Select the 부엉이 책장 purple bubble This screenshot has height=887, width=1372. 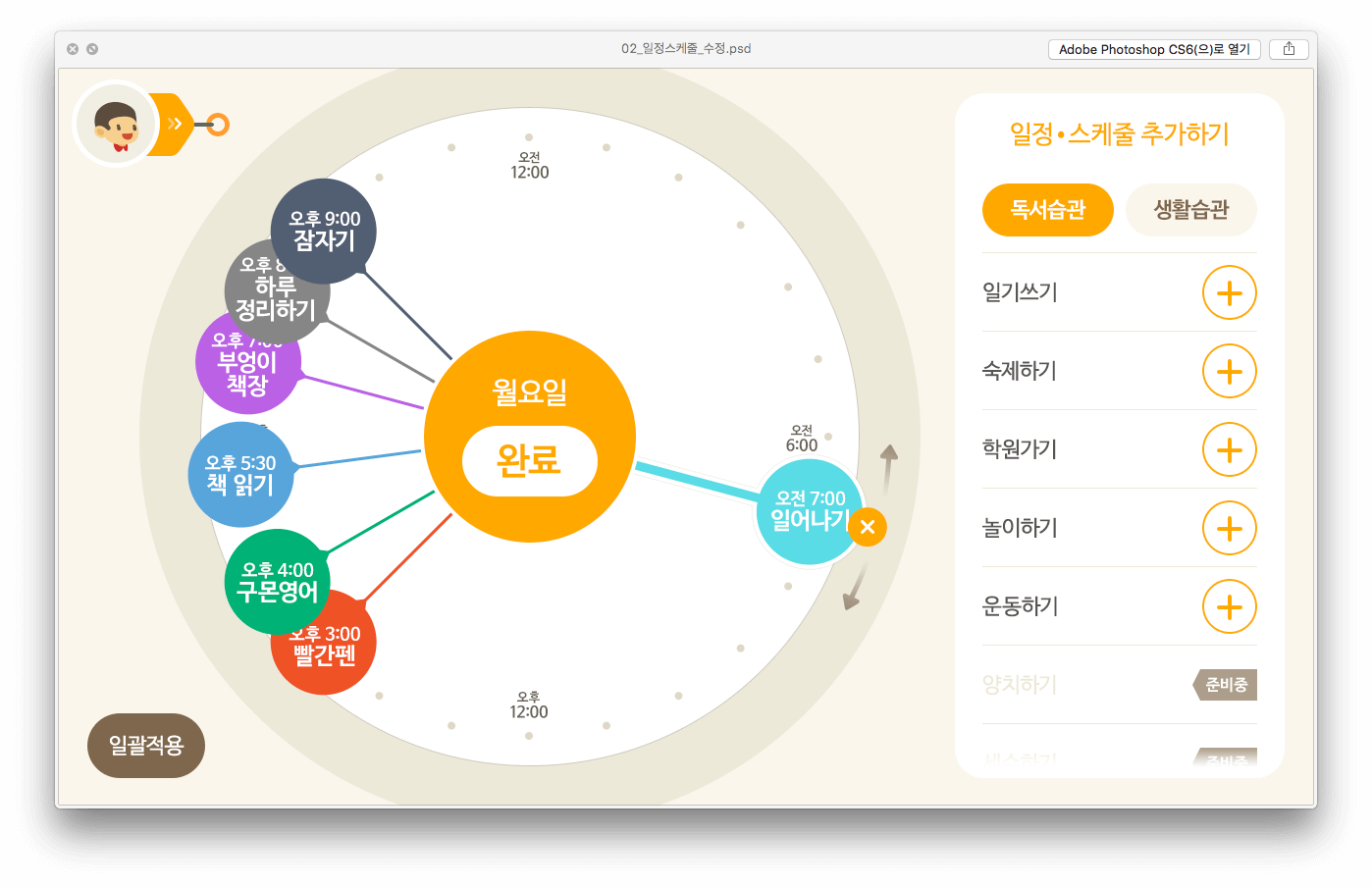[247, 363]
